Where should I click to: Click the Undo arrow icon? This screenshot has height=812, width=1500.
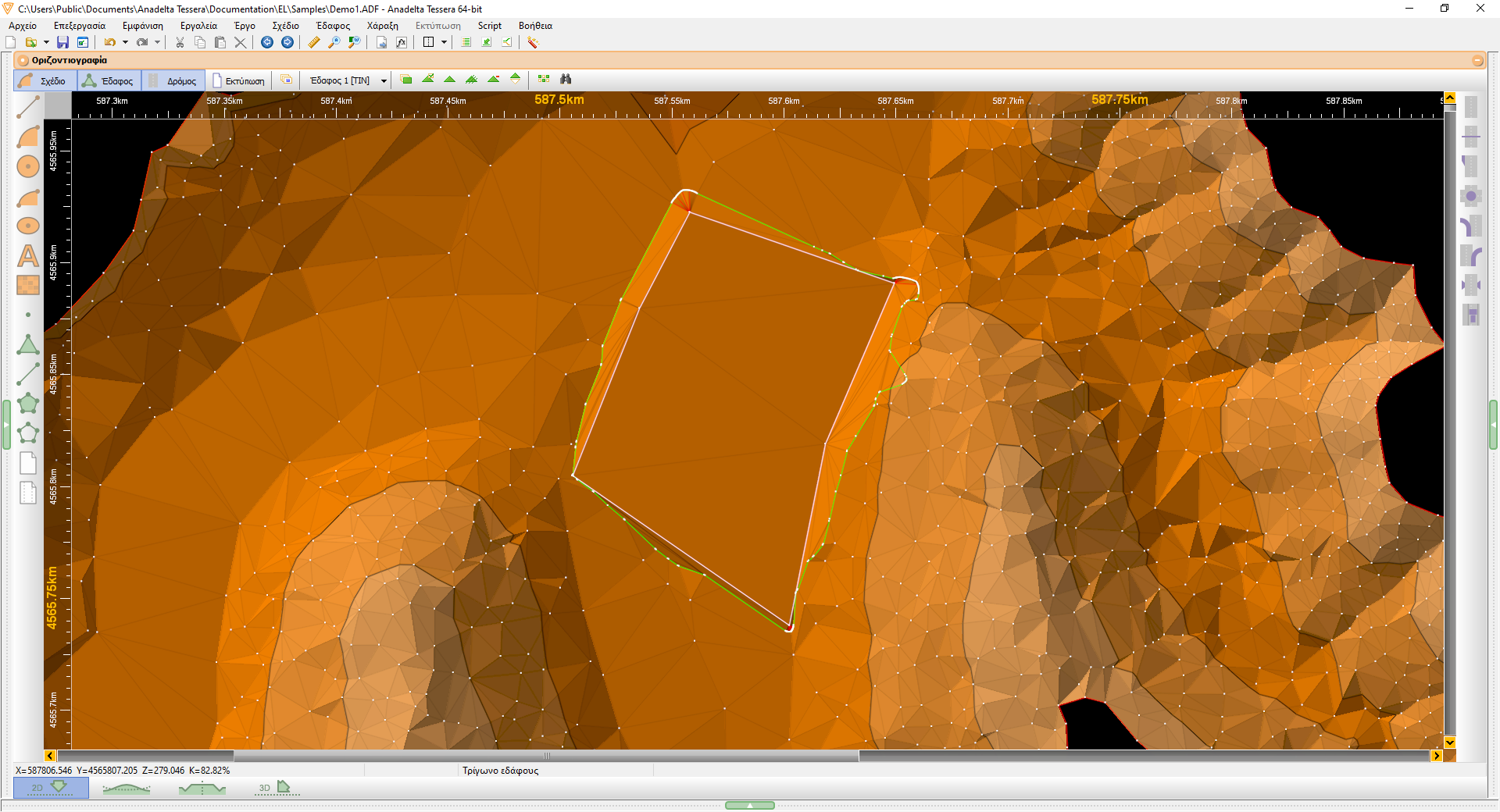109,42
